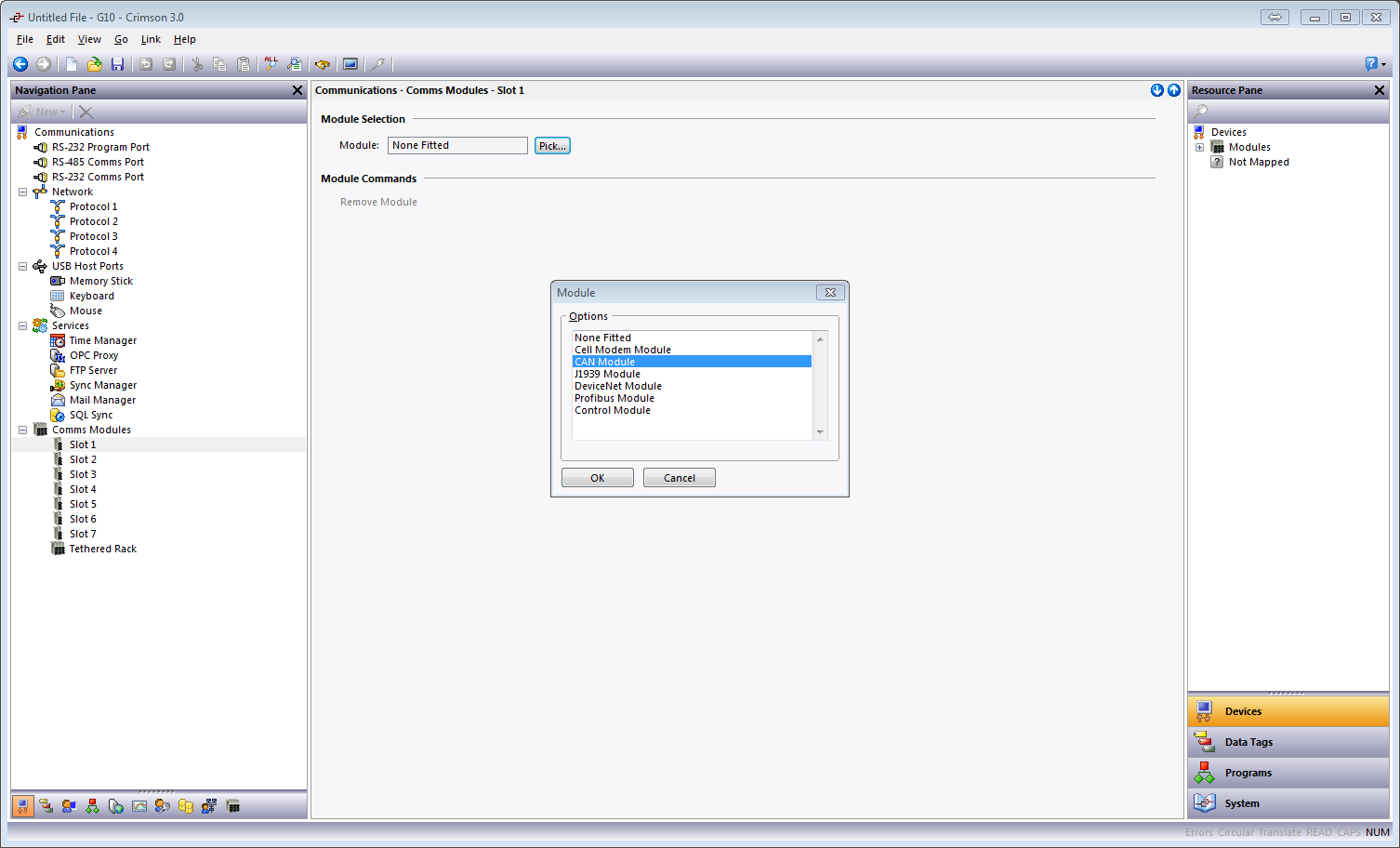Click the down arrow in Communications header

(1157, 90)
